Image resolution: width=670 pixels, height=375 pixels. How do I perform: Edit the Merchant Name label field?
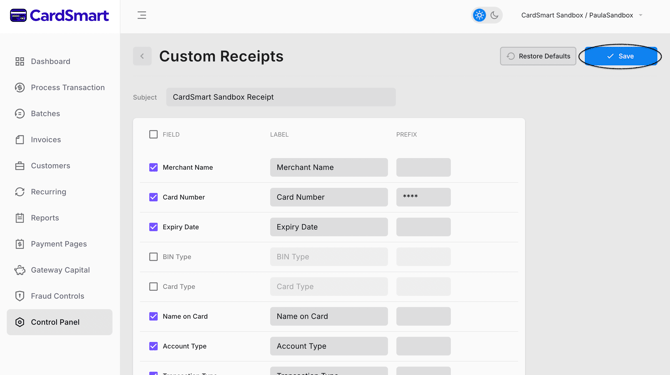(x=329, y=167)
